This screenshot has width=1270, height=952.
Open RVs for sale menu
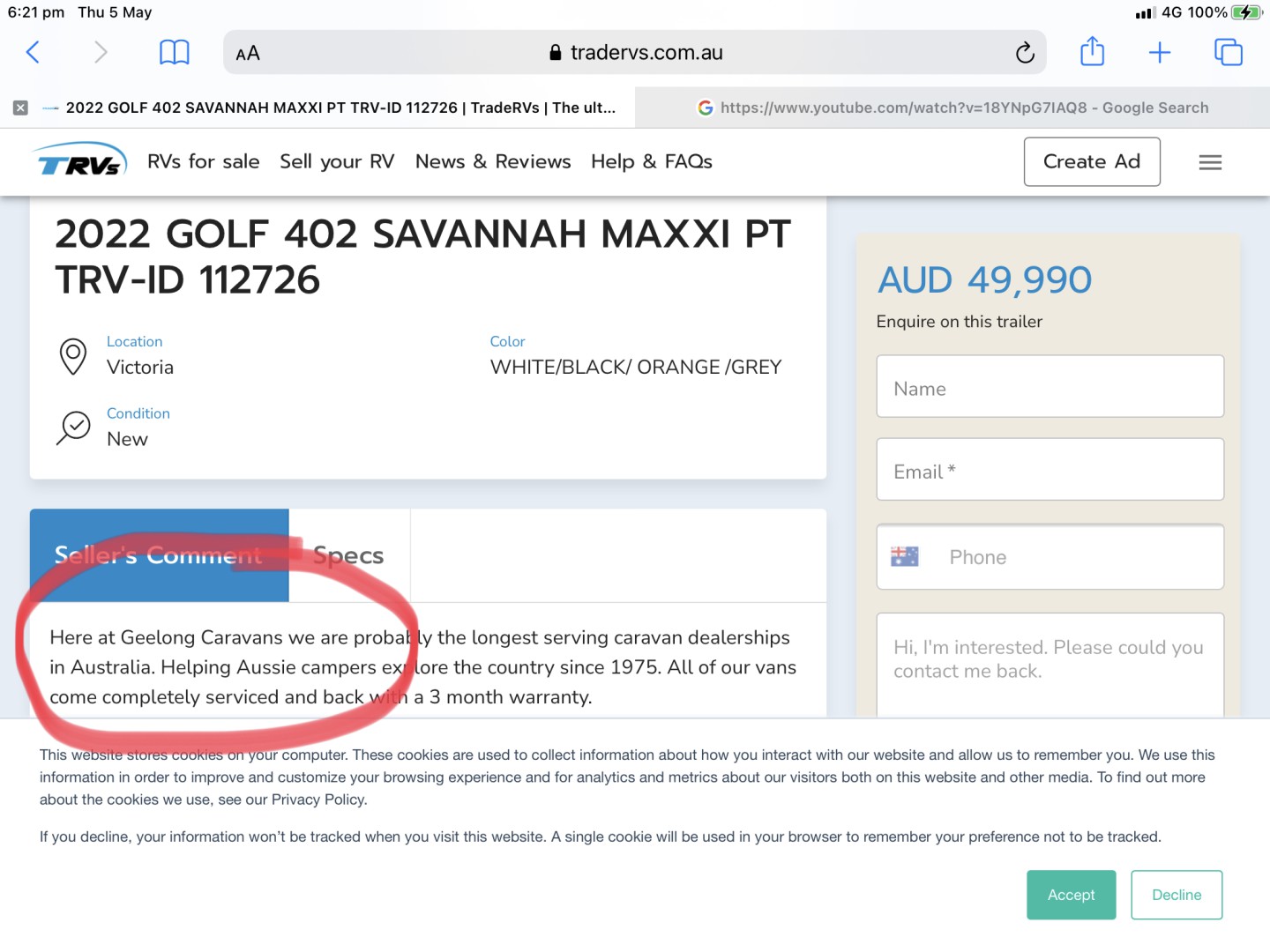coord(203,161)
